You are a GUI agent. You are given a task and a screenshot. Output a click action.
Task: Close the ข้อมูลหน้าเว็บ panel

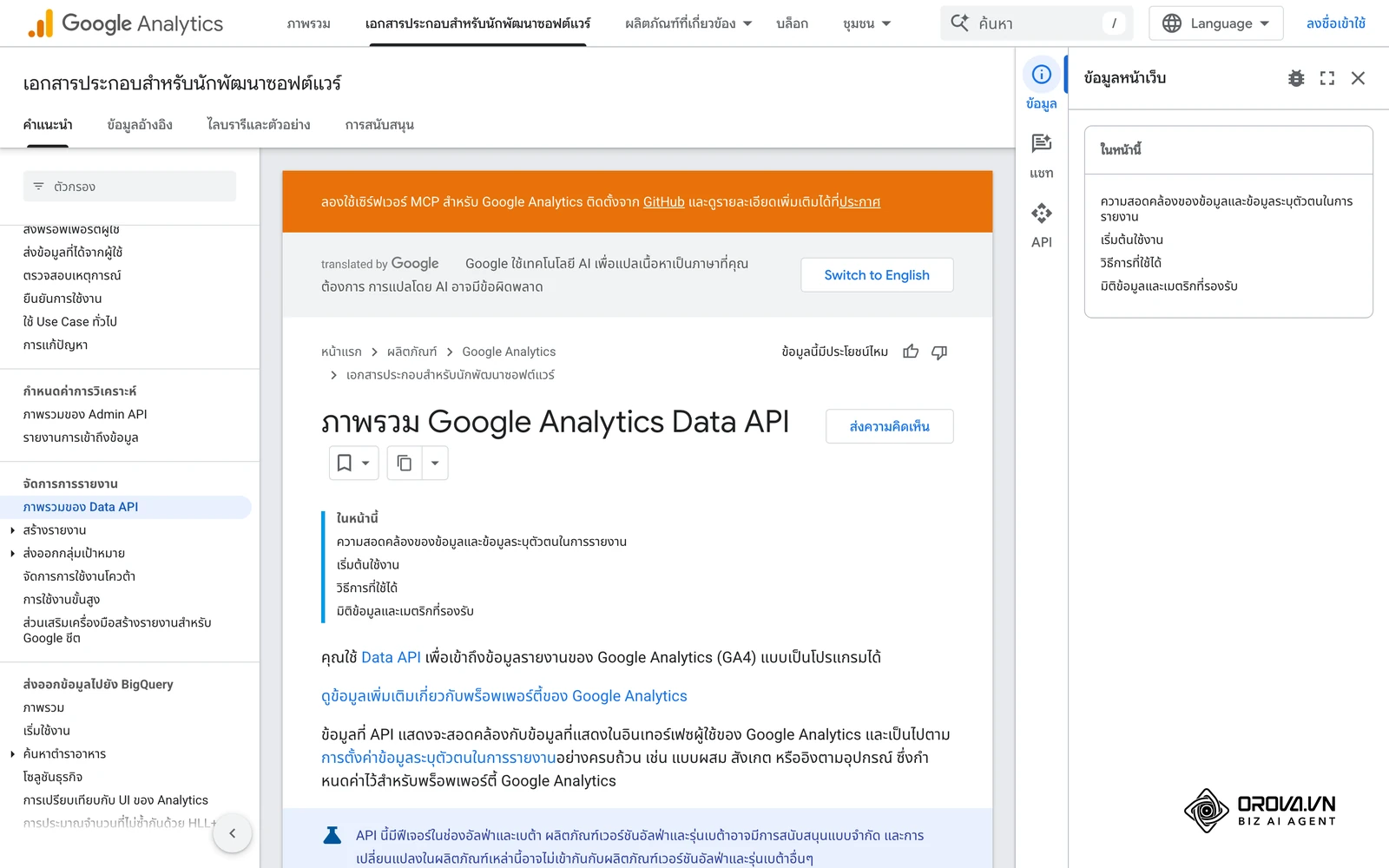pyautogui.click(x=1359, y=78)
